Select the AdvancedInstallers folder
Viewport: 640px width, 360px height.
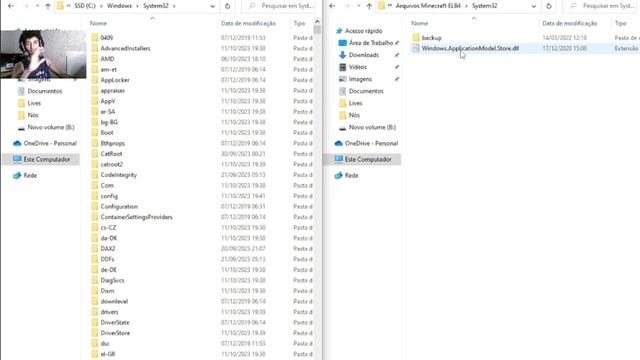[x=125, y=48]
